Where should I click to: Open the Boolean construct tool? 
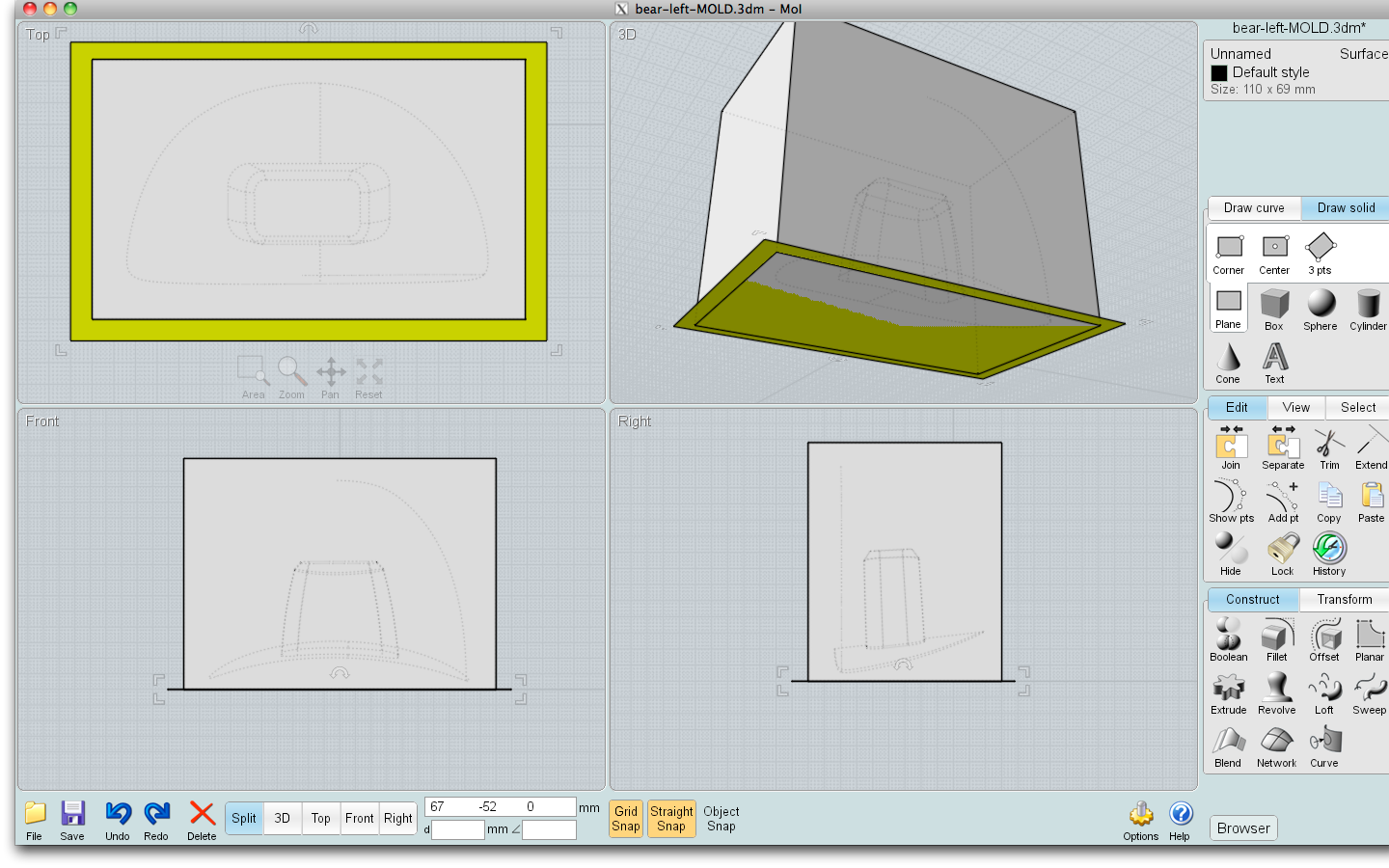[x=1229, y=639]
